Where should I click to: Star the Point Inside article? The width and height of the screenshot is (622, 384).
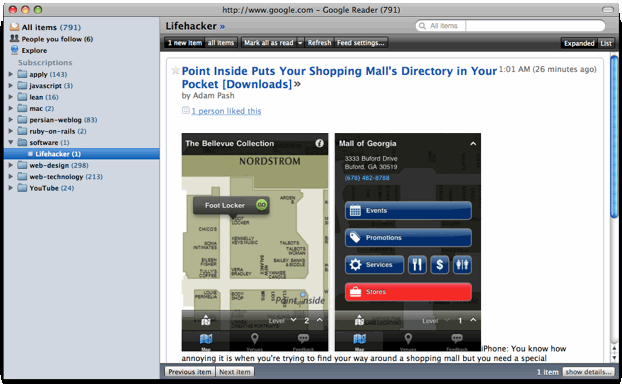175,71
